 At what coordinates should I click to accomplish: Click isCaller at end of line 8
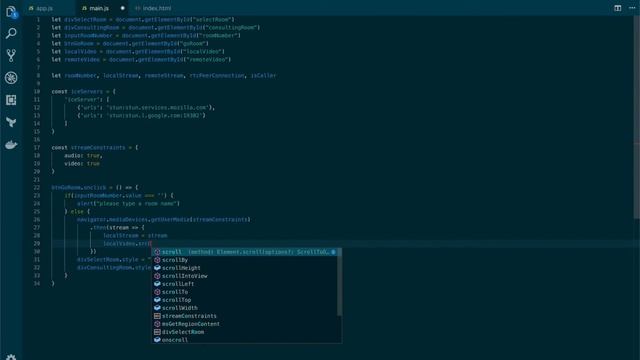(x=264, y=76)
